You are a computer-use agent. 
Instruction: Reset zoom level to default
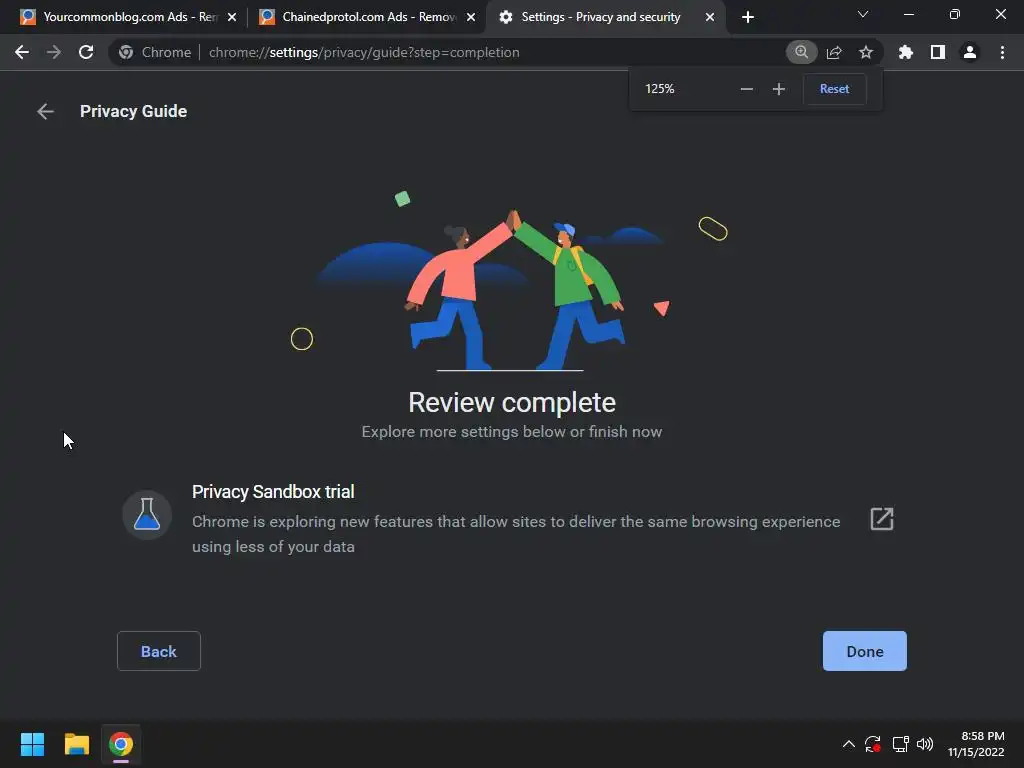pos(835,89)
